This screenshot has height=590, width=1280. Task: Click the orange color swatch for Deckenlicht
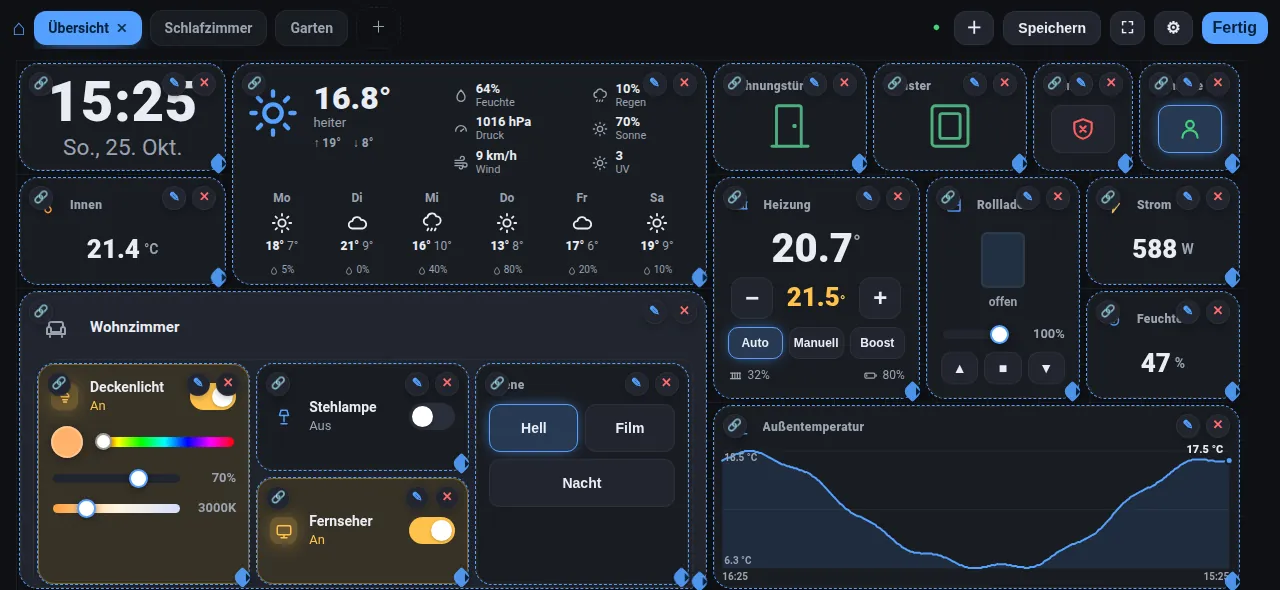click(67, 441)
